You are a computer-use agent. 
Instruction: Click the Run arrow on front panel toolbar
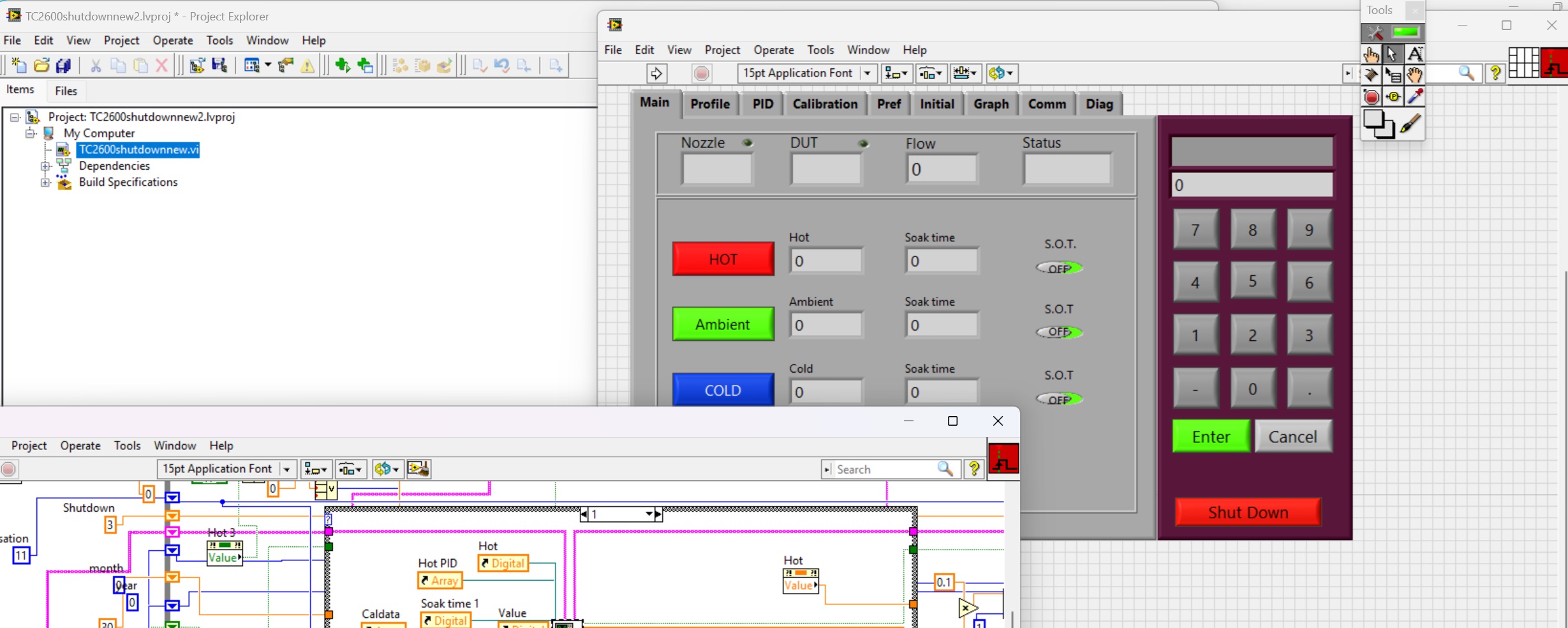pyautogui.click(x=656, y=73)
